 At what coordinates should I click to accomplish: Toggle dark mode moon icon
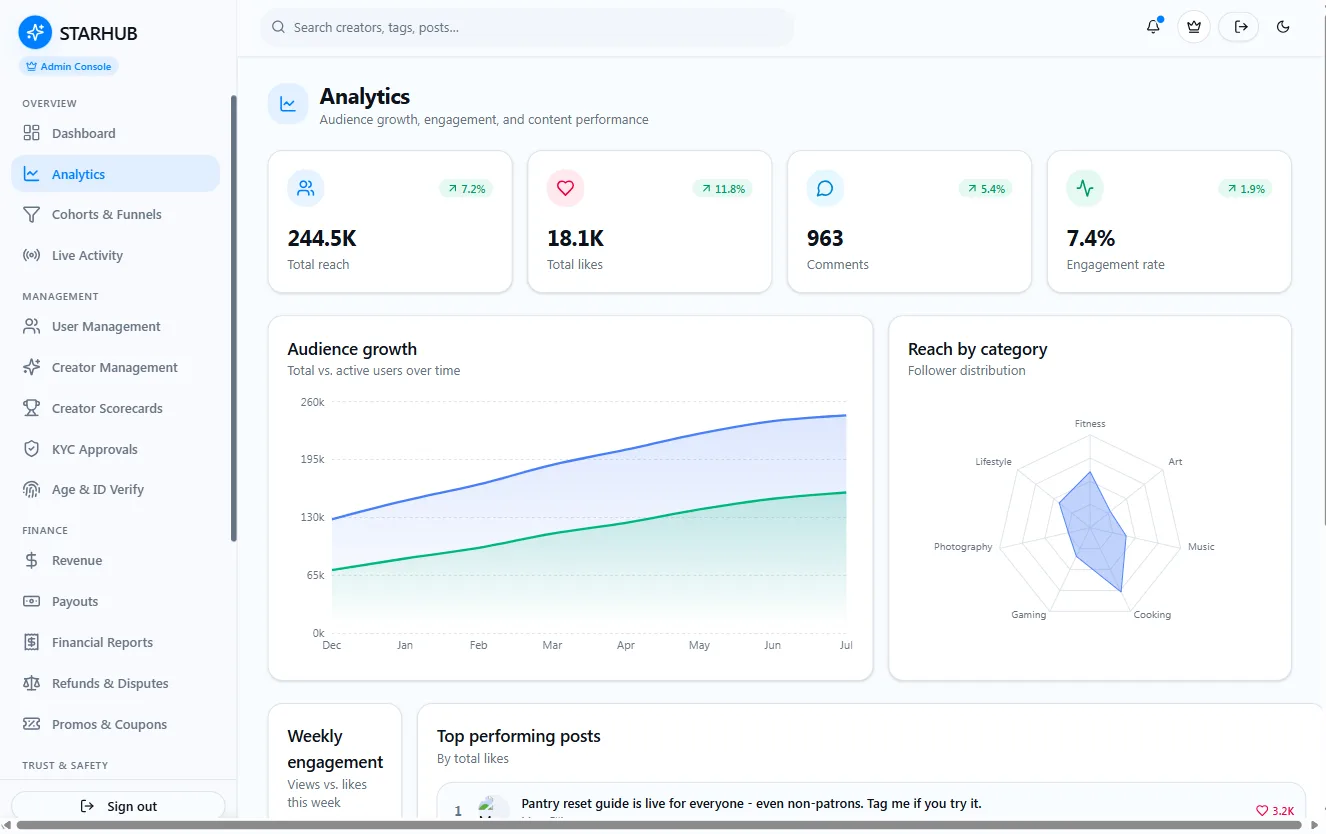pyautogui.click(x=1283, y=27)
